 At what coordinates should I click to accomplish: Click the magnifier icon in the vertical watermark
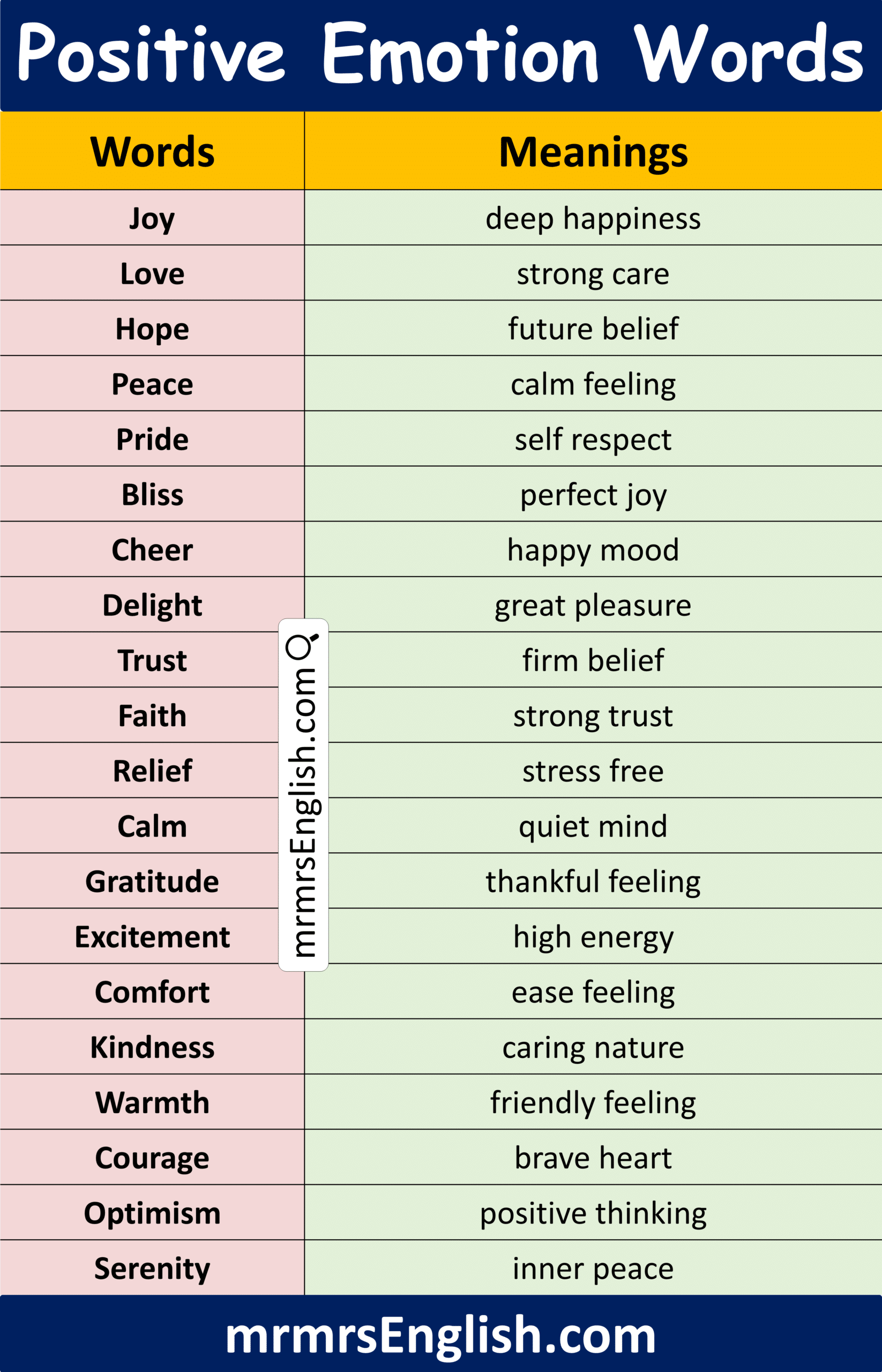[301, 646]
